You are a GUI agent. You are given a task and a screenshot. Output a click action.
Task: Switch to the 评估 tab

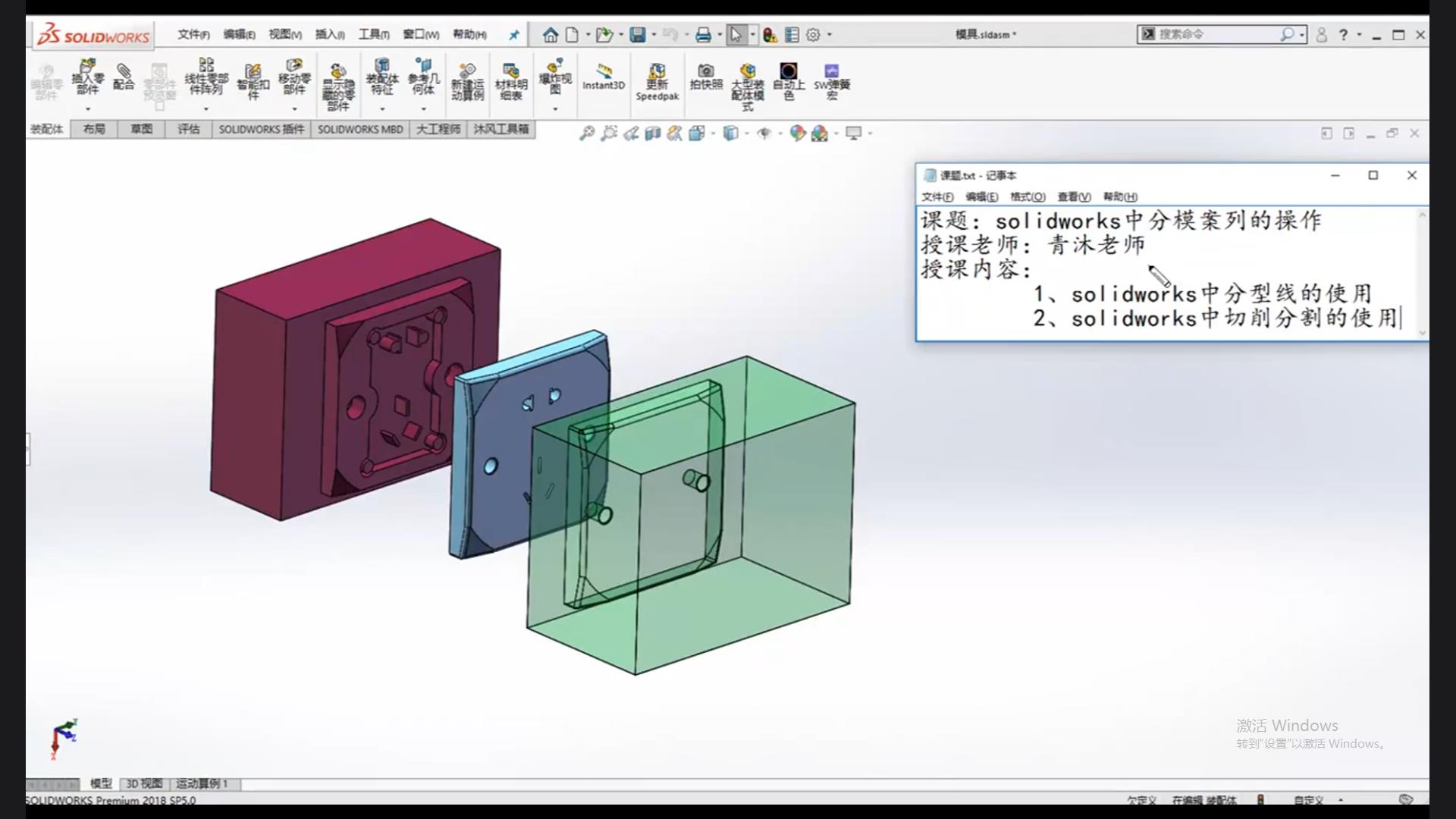[x=188, y=129]
